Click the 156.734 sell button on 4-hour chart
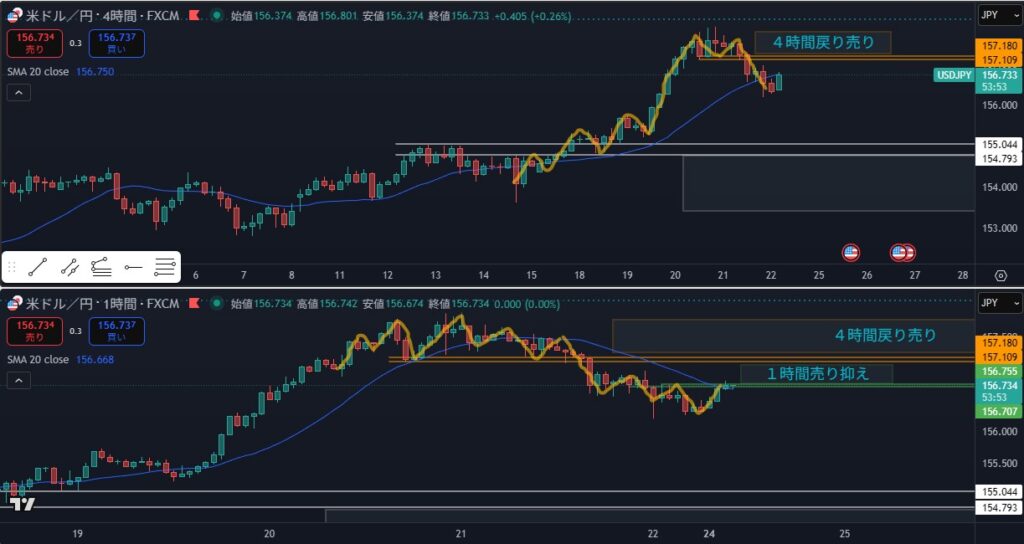The height and width of the screenshot is (544, 1024). coord(34,44)
